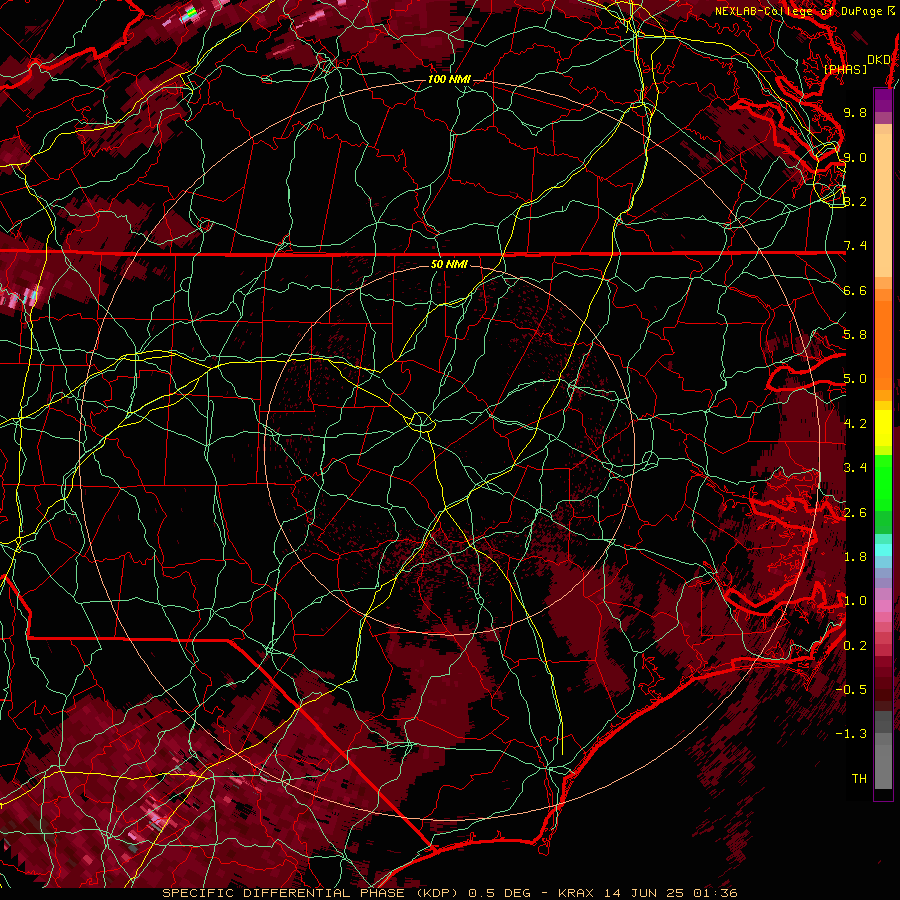Click the -1.3 scale value
This screenshot has width=900, height=900.
(x=852, y=734)
